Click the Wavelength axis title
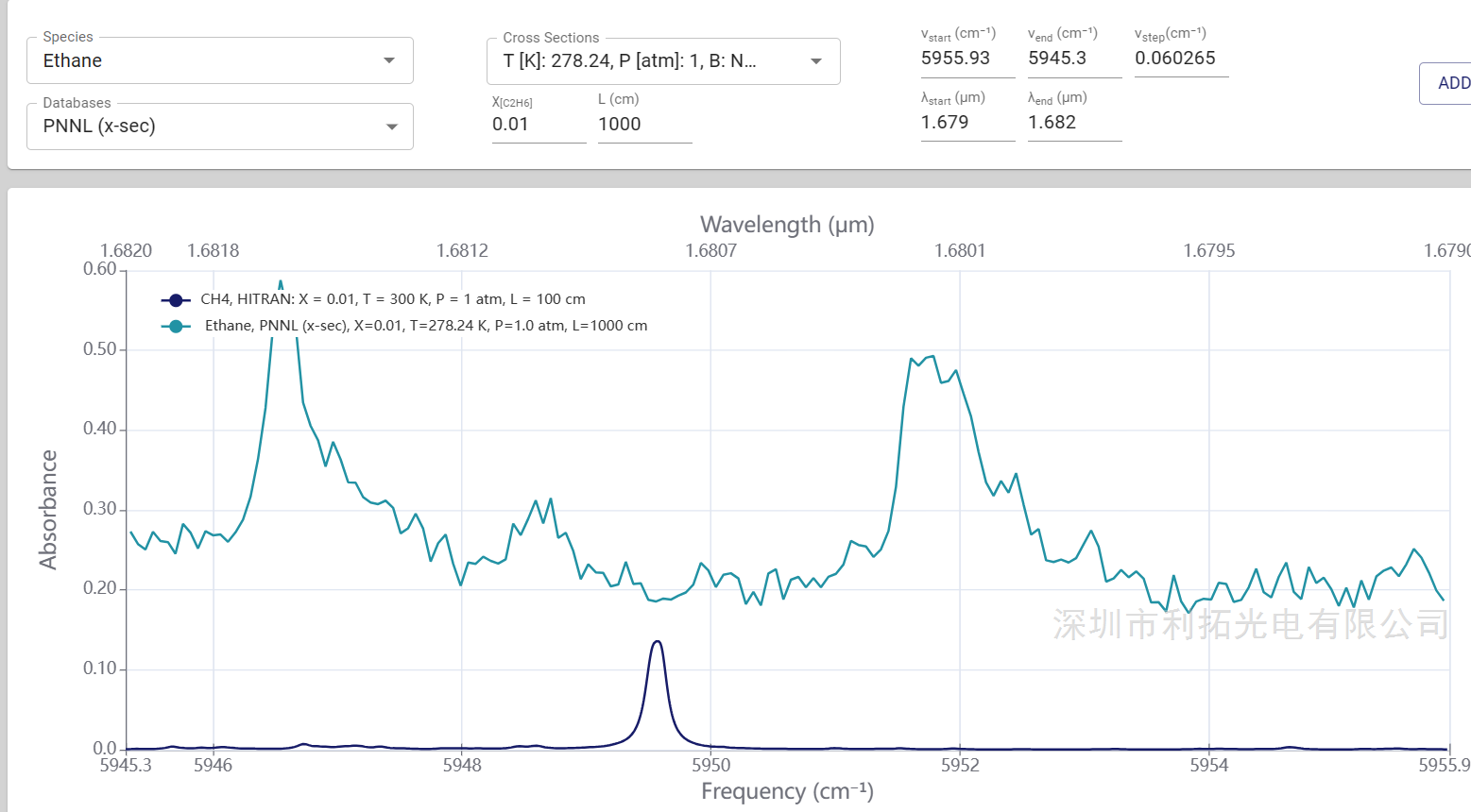1471x812 pixels. click(x=787, y=225)
